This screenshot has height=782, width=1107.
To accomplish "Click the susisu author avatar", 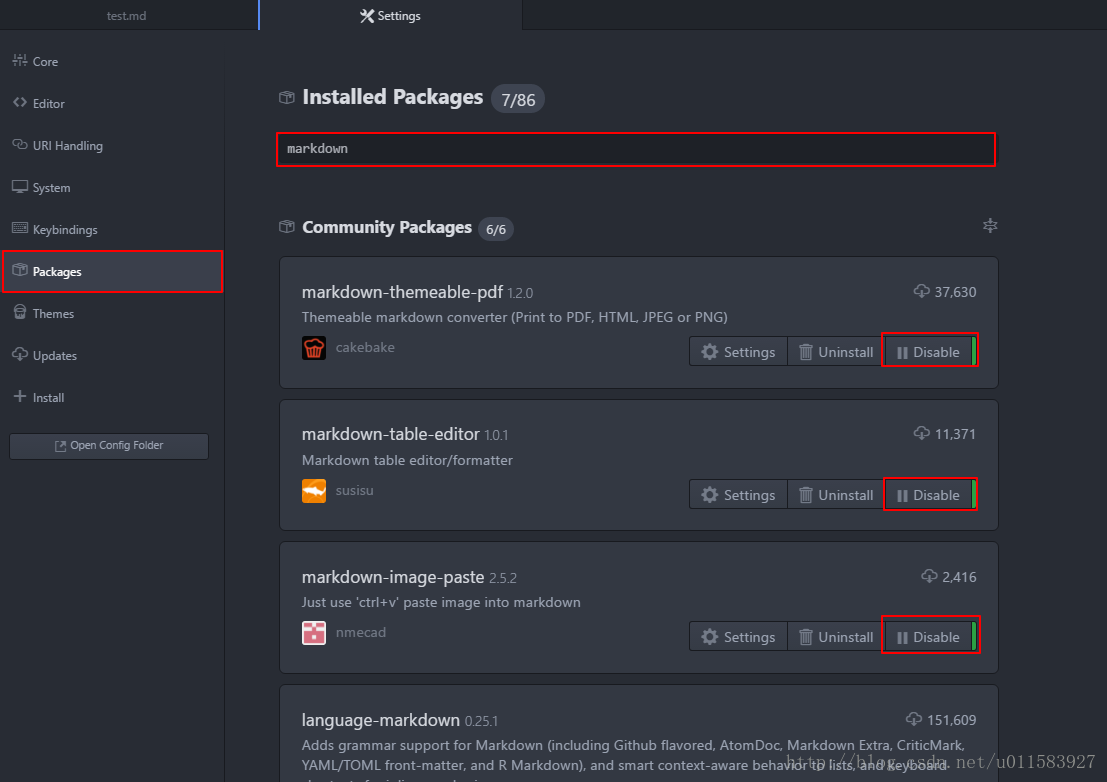I will point(314,491).
